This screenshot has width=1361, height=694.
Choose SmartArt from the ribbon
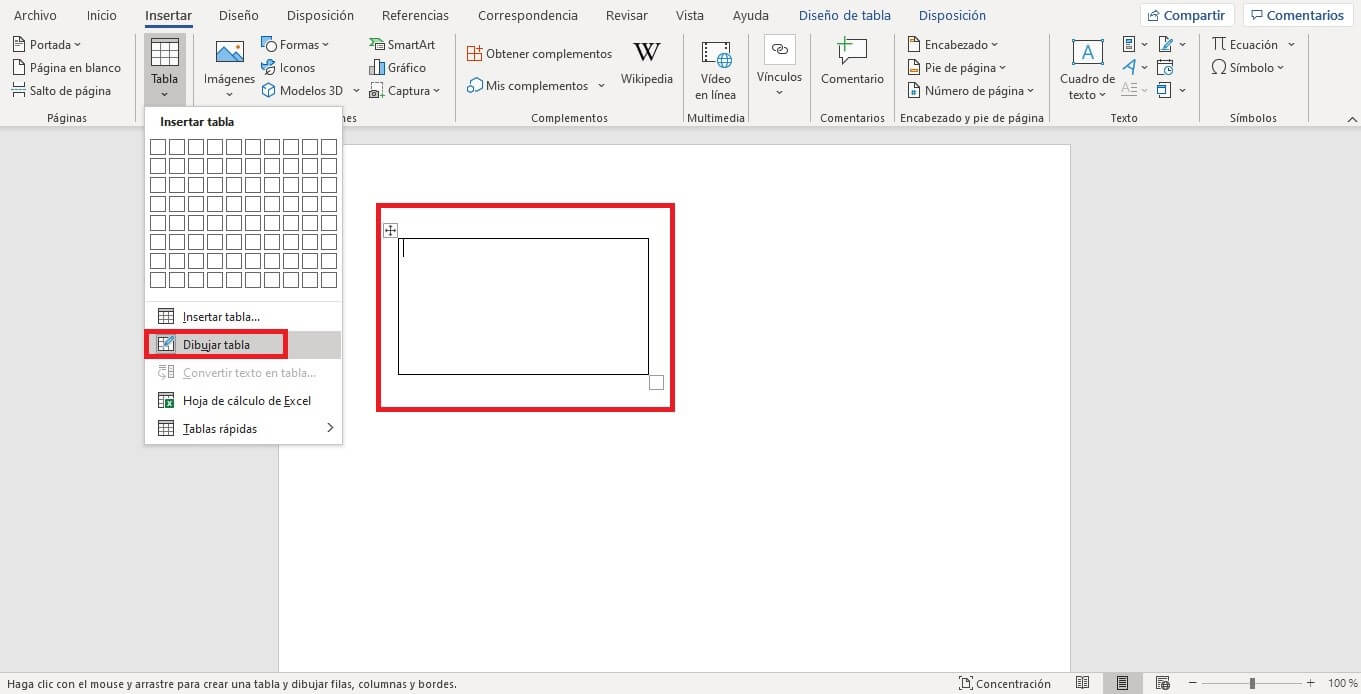(x=402, y=45)
